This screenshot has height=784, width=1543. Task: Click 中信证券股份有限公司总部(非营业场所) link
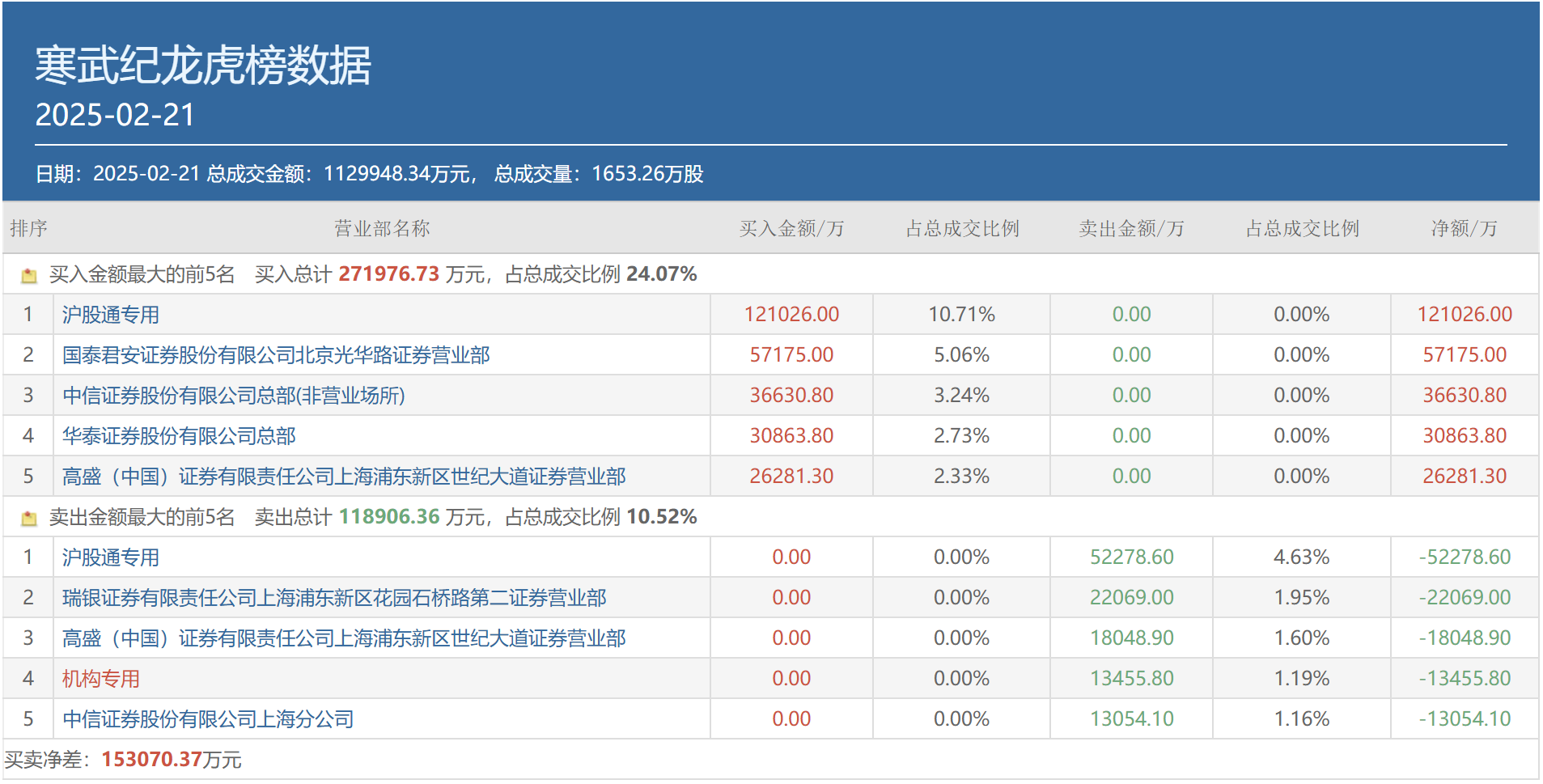coord(234,396)
